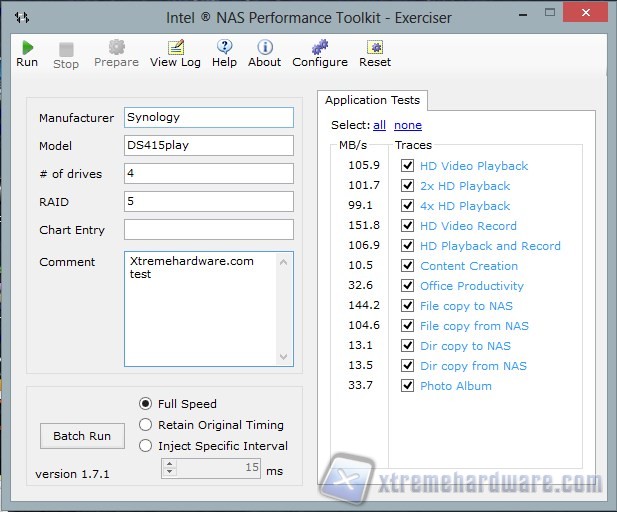Click the 'all' select link

pyautogui.click(x=379, y=125)
